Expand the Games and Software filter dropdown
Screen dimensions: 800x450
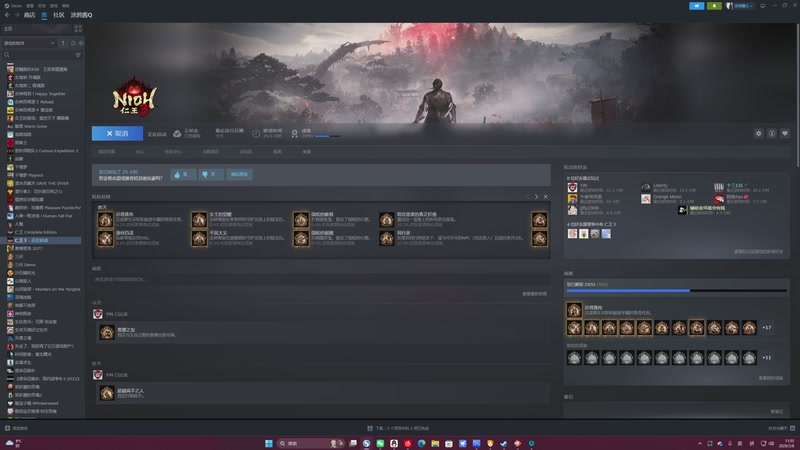coord(30,43)
